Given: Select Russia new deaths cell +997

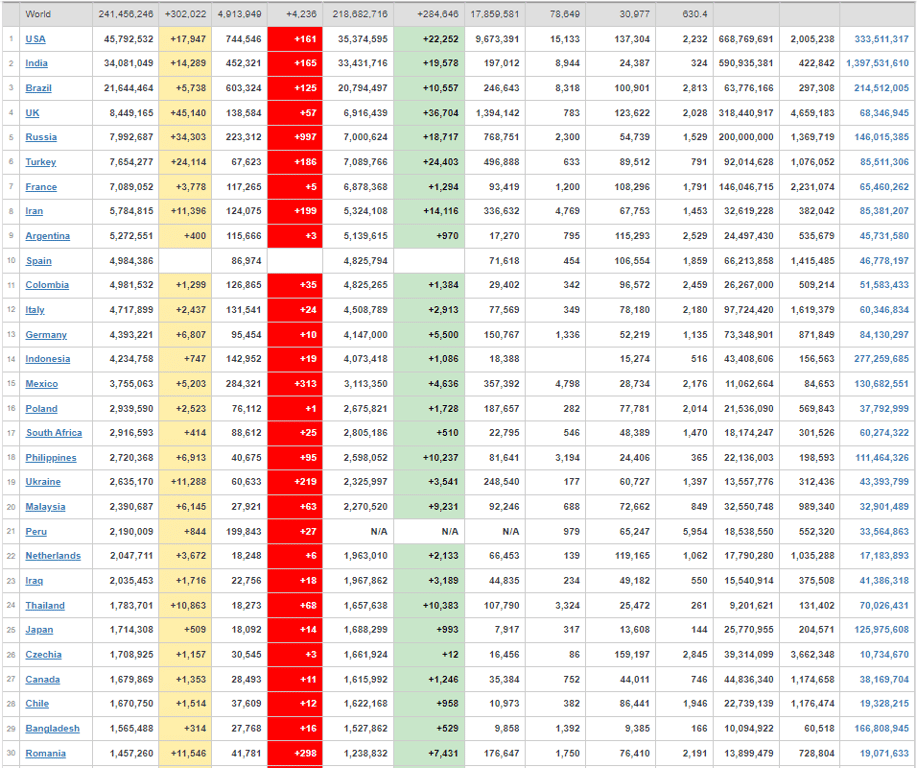Looking at the screenshot, I should 295,137.
